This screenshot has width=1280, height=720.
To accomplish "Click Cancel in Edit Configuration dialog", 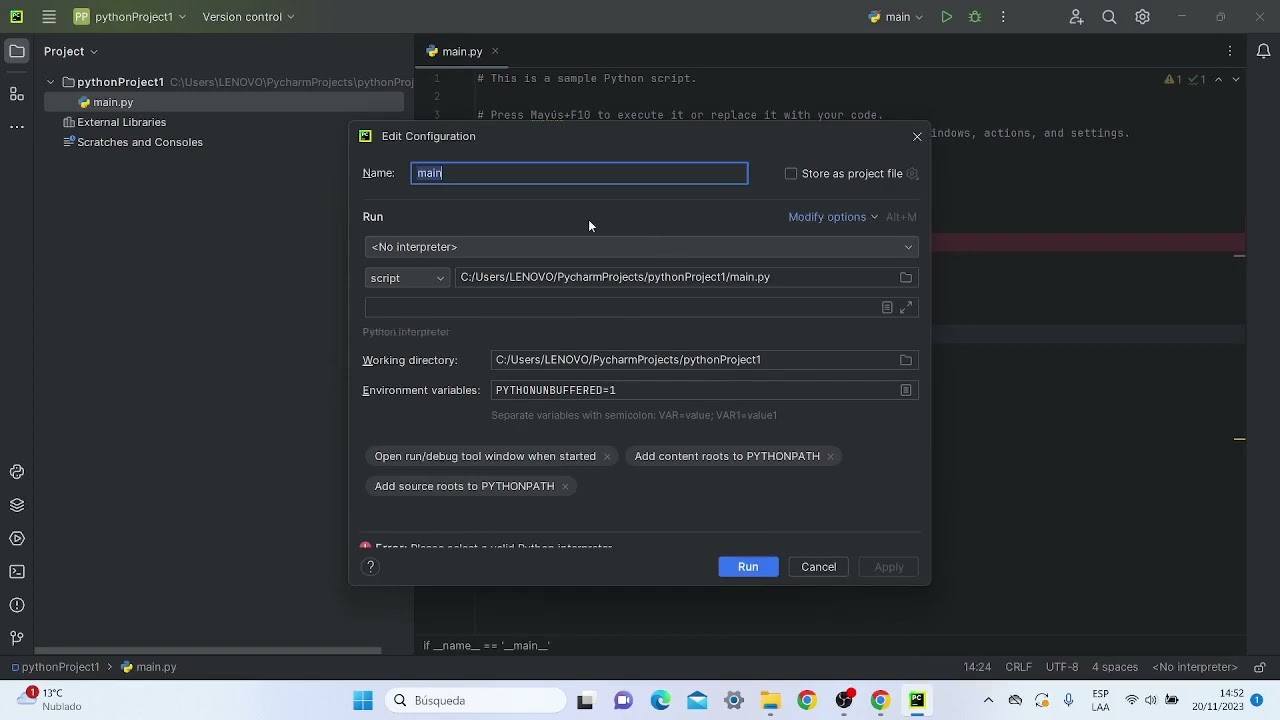I will coord(818,567).
